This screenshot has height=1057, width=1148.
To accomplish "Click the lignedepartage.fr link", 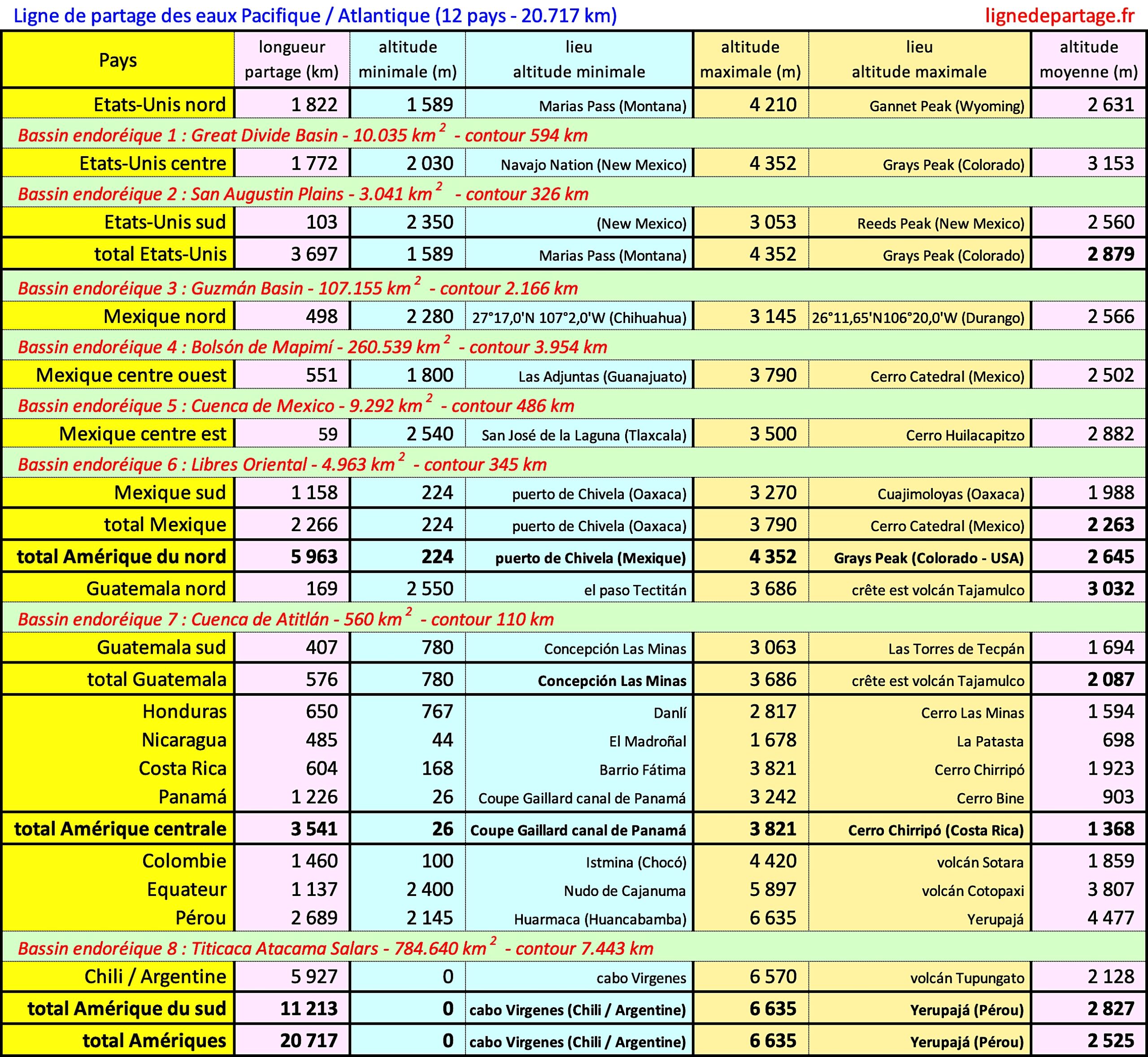I will point(1059,15).
